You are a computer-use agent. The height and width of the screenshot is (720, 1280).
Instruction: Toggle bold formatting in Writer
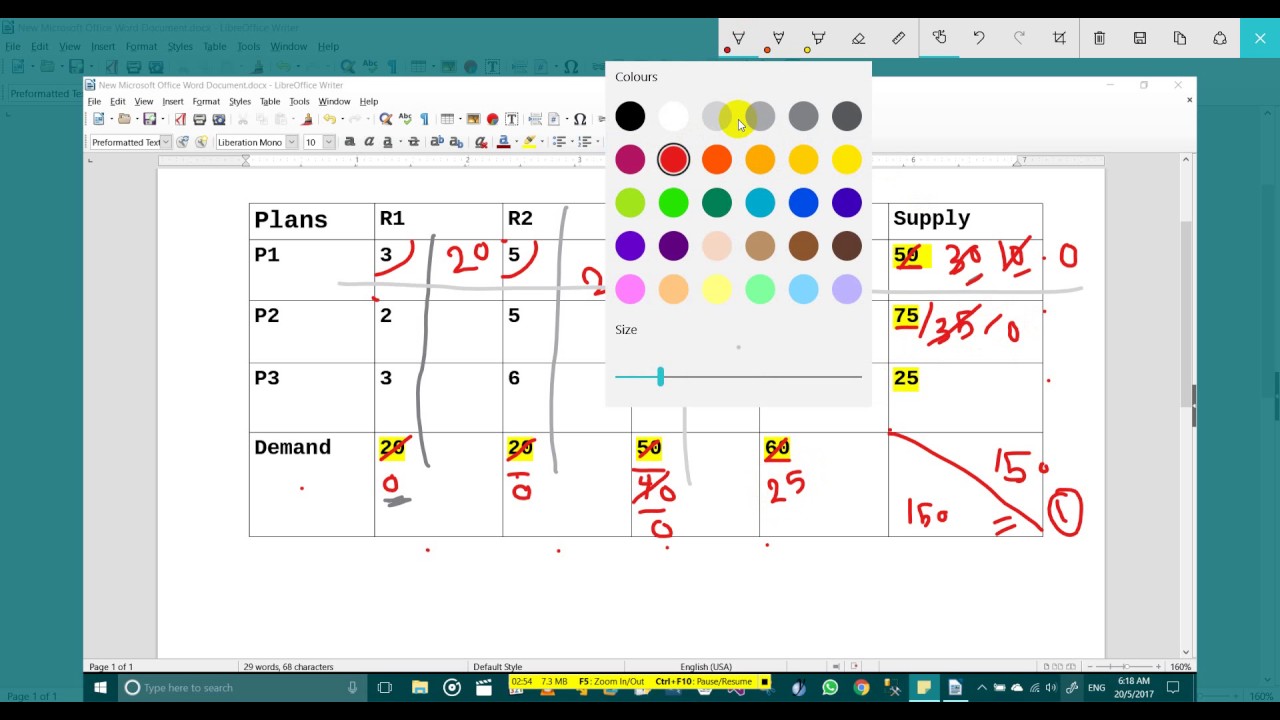350,142
